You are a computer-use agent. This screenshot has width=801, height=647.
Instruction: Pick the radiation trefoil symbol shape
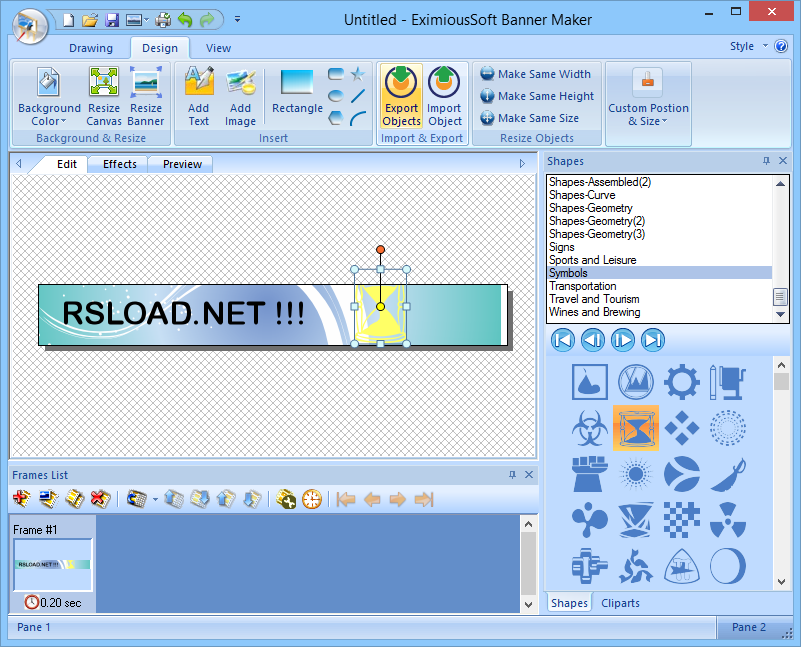click(728, 520)
